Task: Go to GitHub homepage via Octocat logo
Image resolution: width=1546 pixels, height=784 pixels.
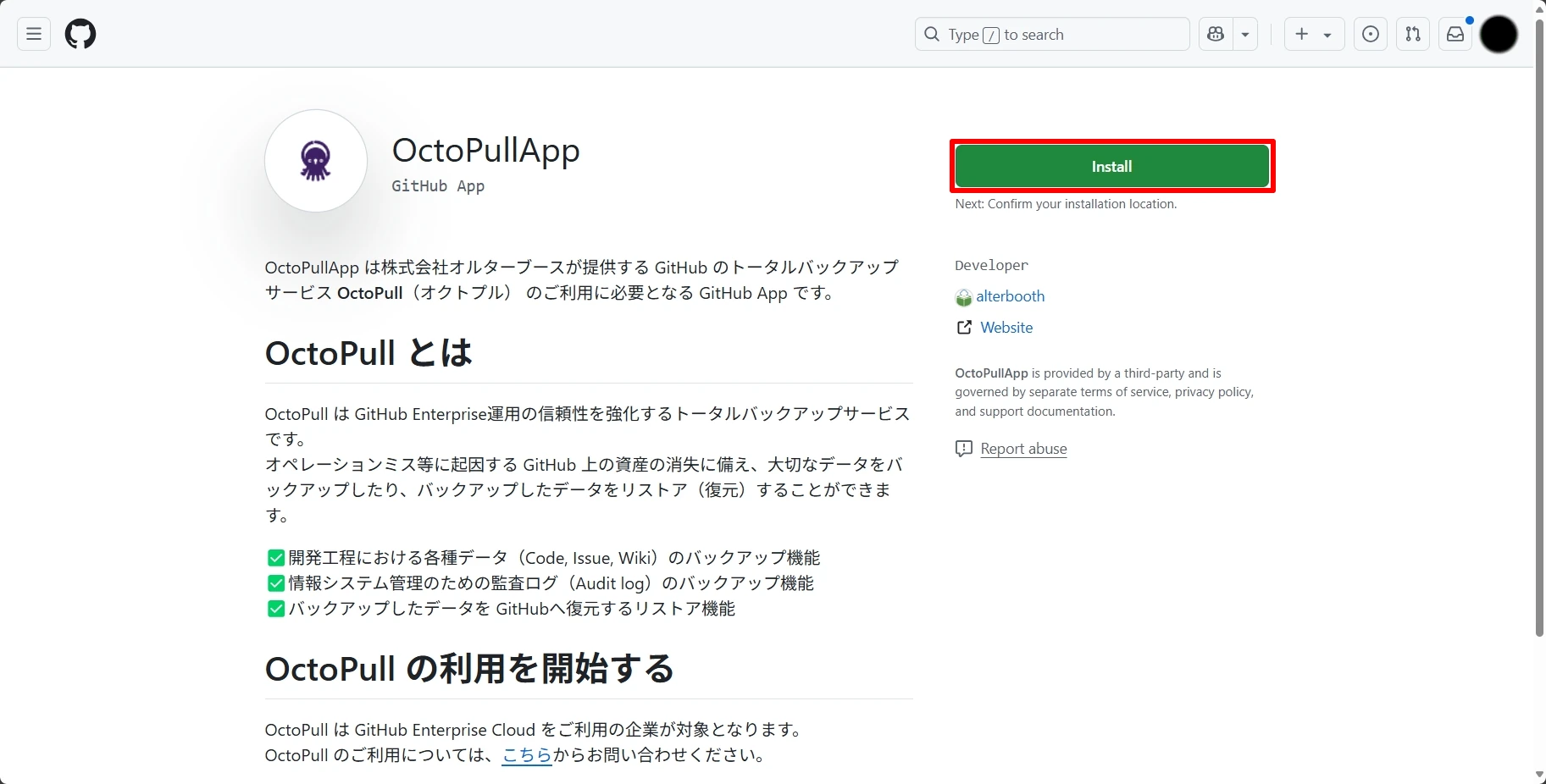Action: [x=80, y=35]
